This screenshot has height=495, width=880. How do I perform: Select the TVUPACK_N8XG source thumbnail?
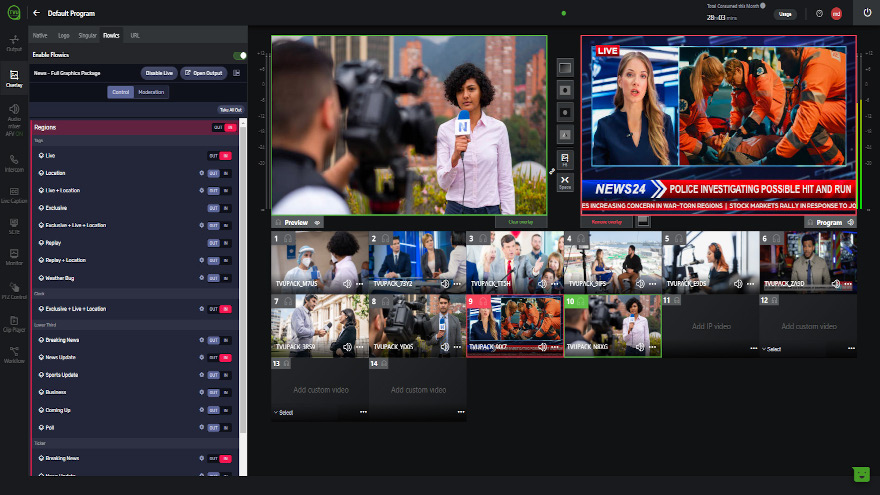[x=612, y=325]
